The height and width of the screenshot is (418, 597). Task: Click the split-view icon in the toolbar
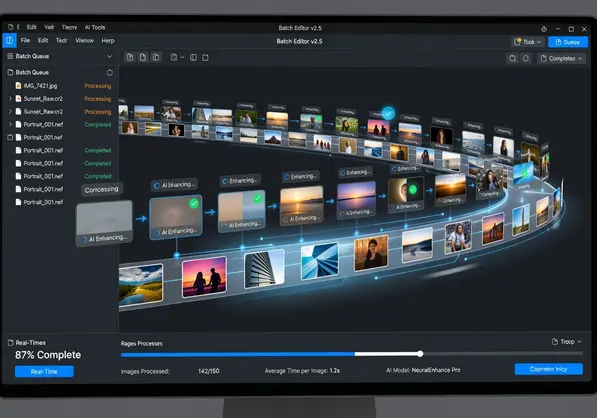point(193,57)
